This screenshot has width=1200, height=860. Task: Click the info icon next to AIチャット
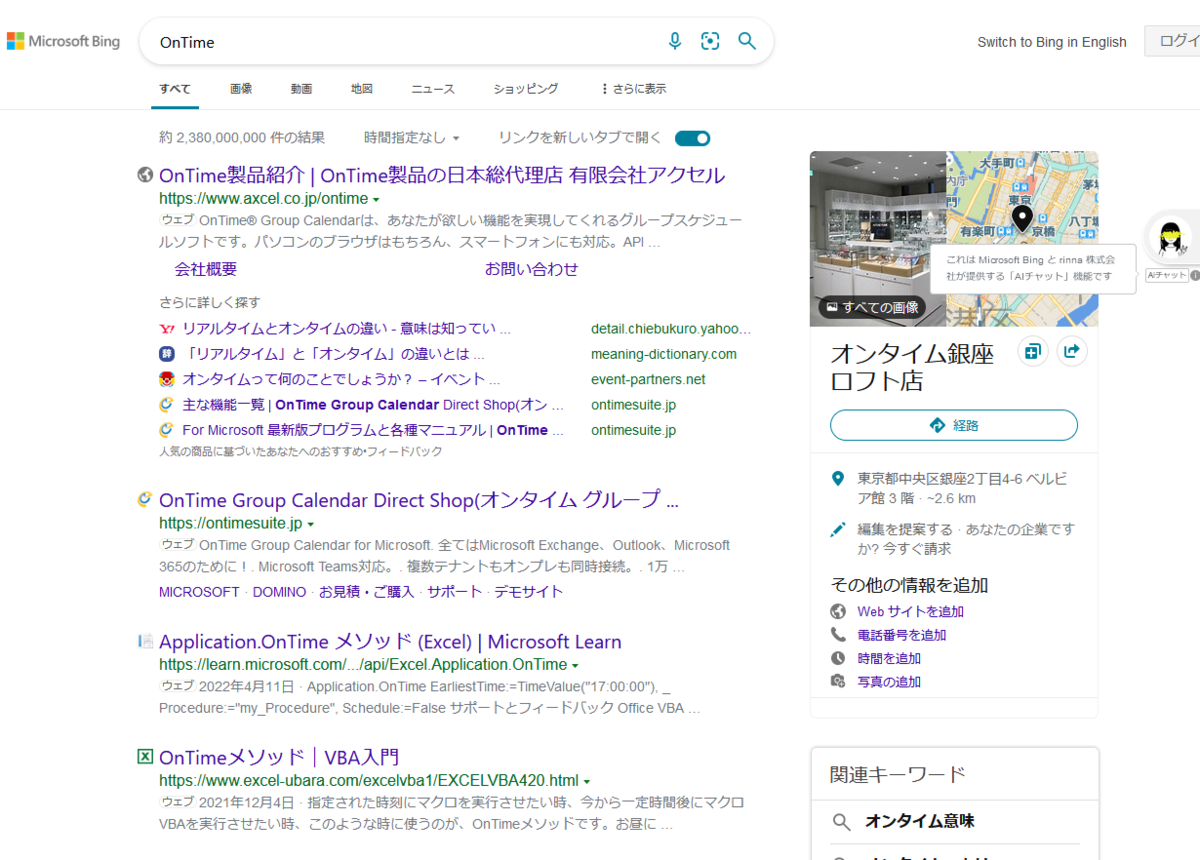(1195, 275)
